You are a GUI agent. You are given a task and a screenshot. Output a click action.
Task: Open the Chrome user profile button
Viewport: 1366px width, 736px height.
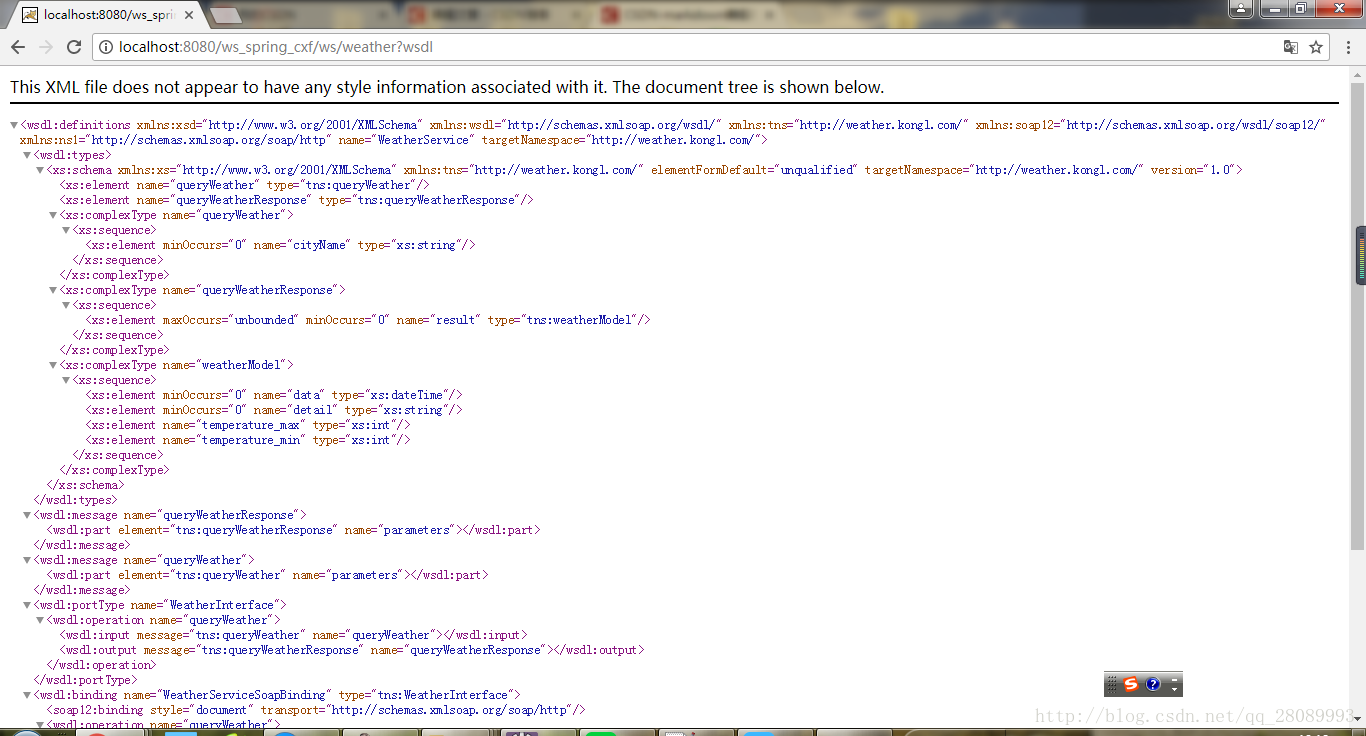pos(1241,8)
